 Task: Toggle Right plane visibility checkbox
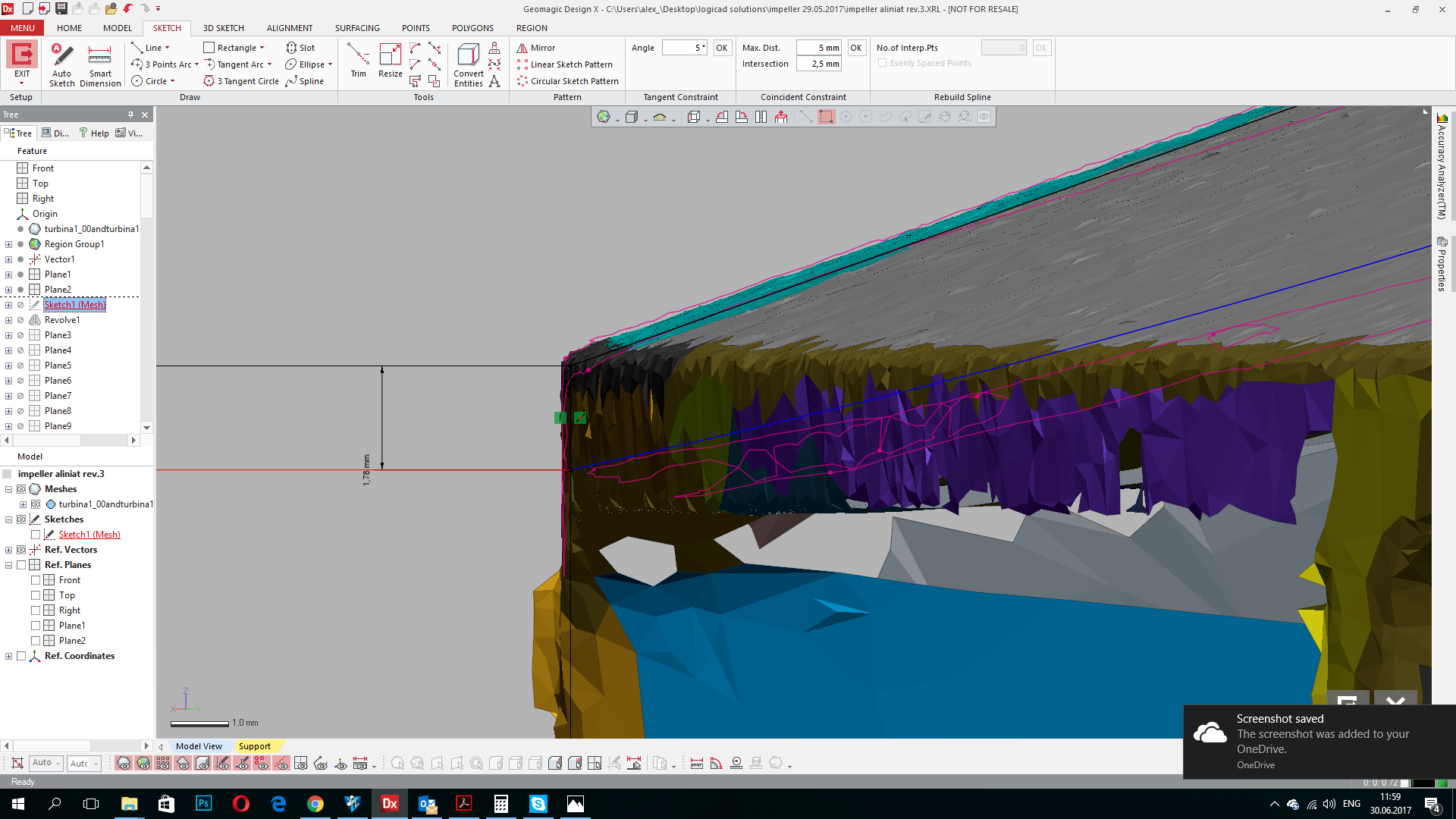(x=36, y=610)
